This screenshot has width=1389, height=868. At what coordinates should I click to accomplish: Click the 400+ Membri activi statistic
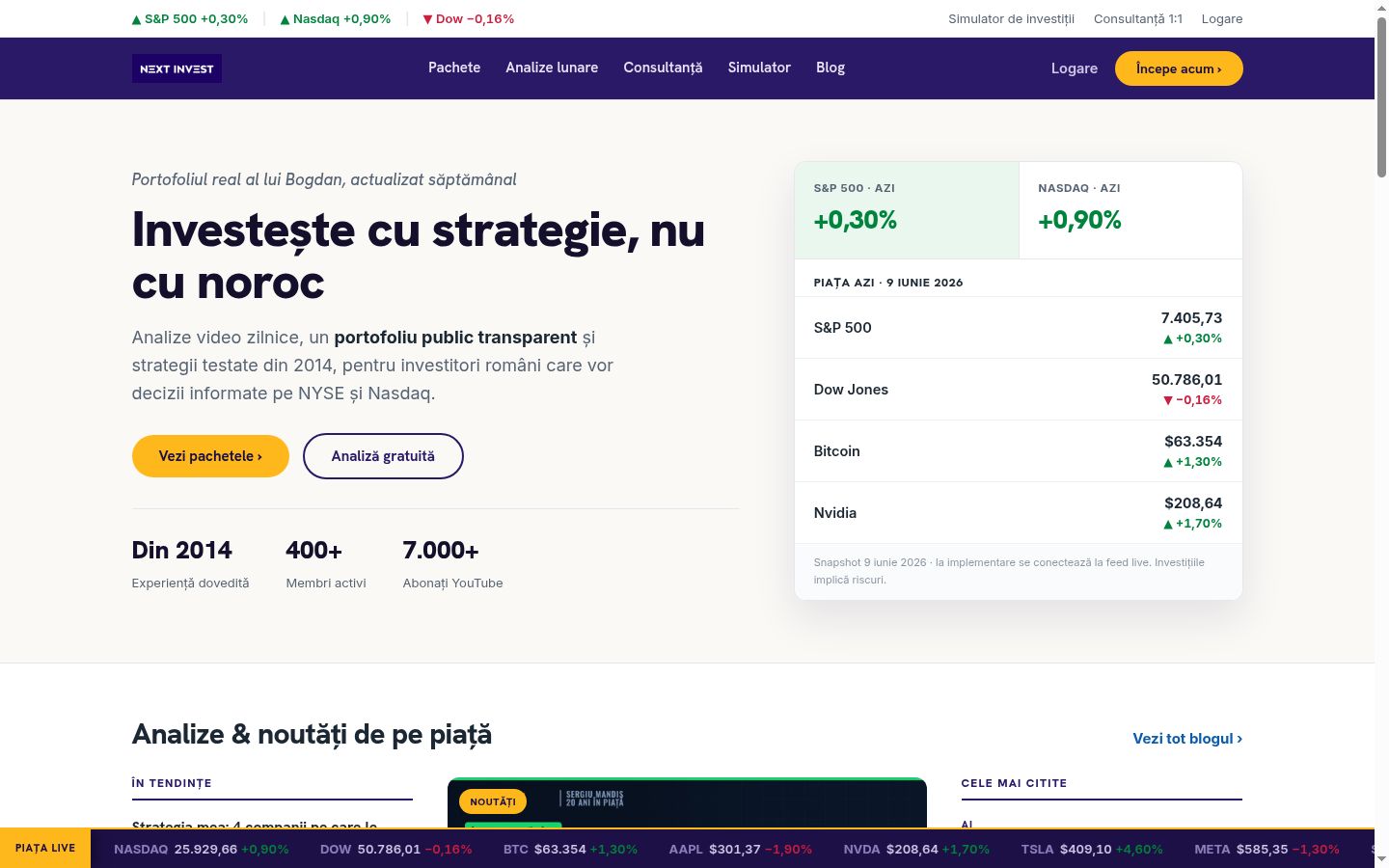(x=326, y=563)
